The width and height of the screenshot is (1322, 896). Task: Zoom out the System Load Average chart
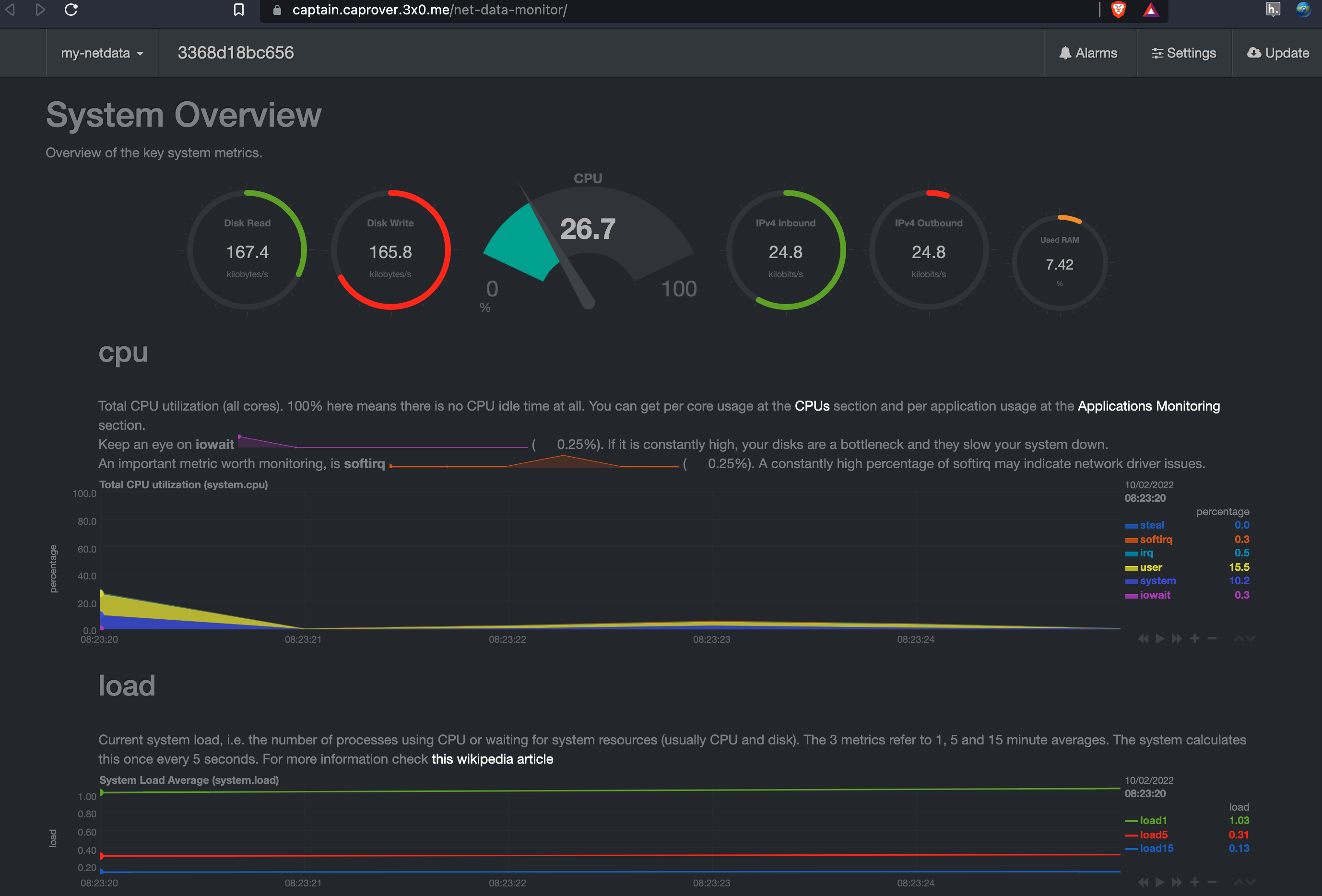pos(1212,882)
